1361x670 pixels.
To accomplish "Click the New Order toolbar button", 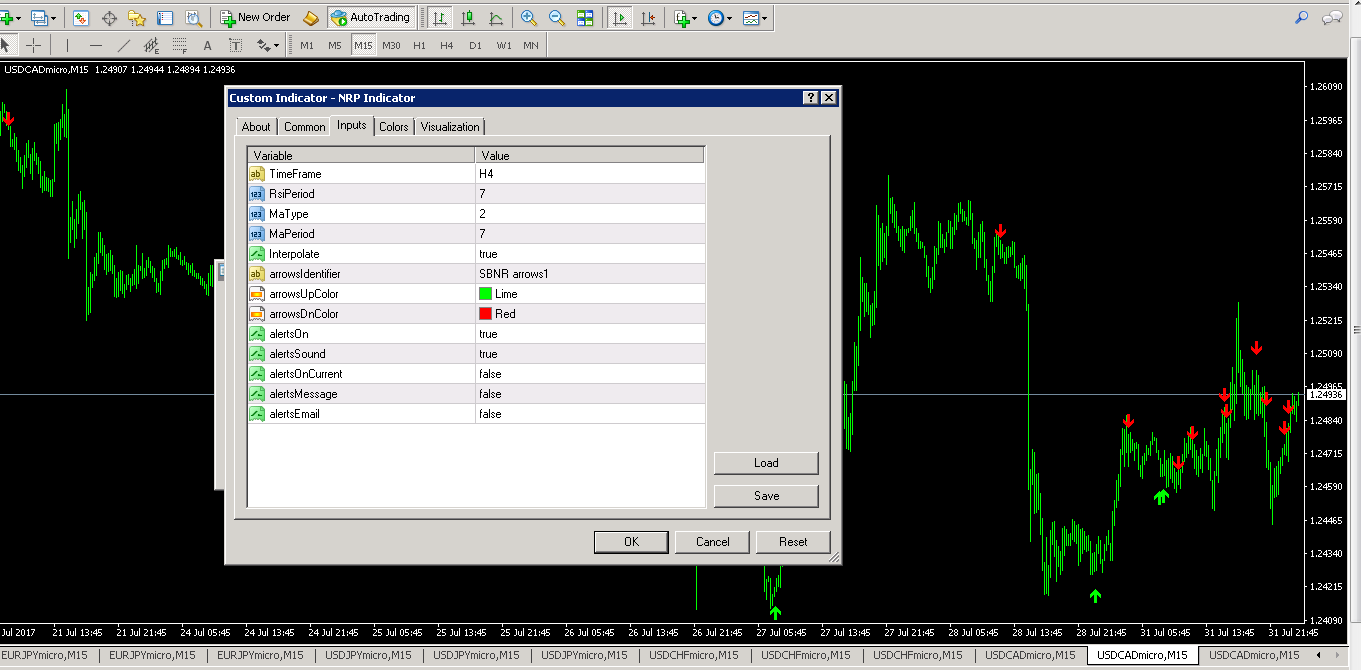I will pyautogui.click(x=255, y=17).
